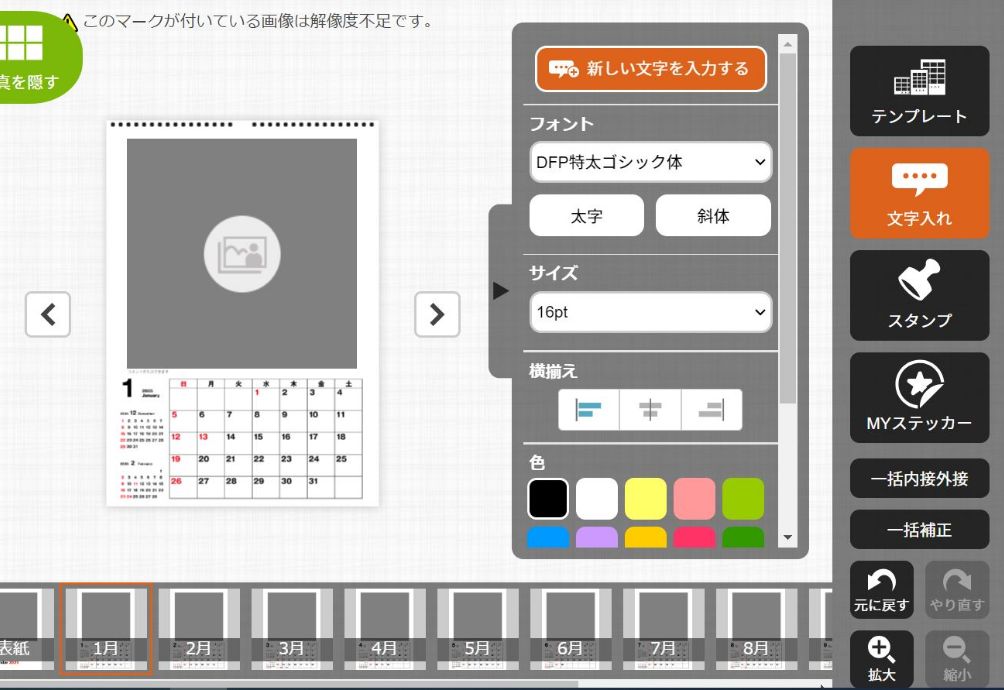
Task: Select the hot pink color swatch
Action: coord(694,538)
